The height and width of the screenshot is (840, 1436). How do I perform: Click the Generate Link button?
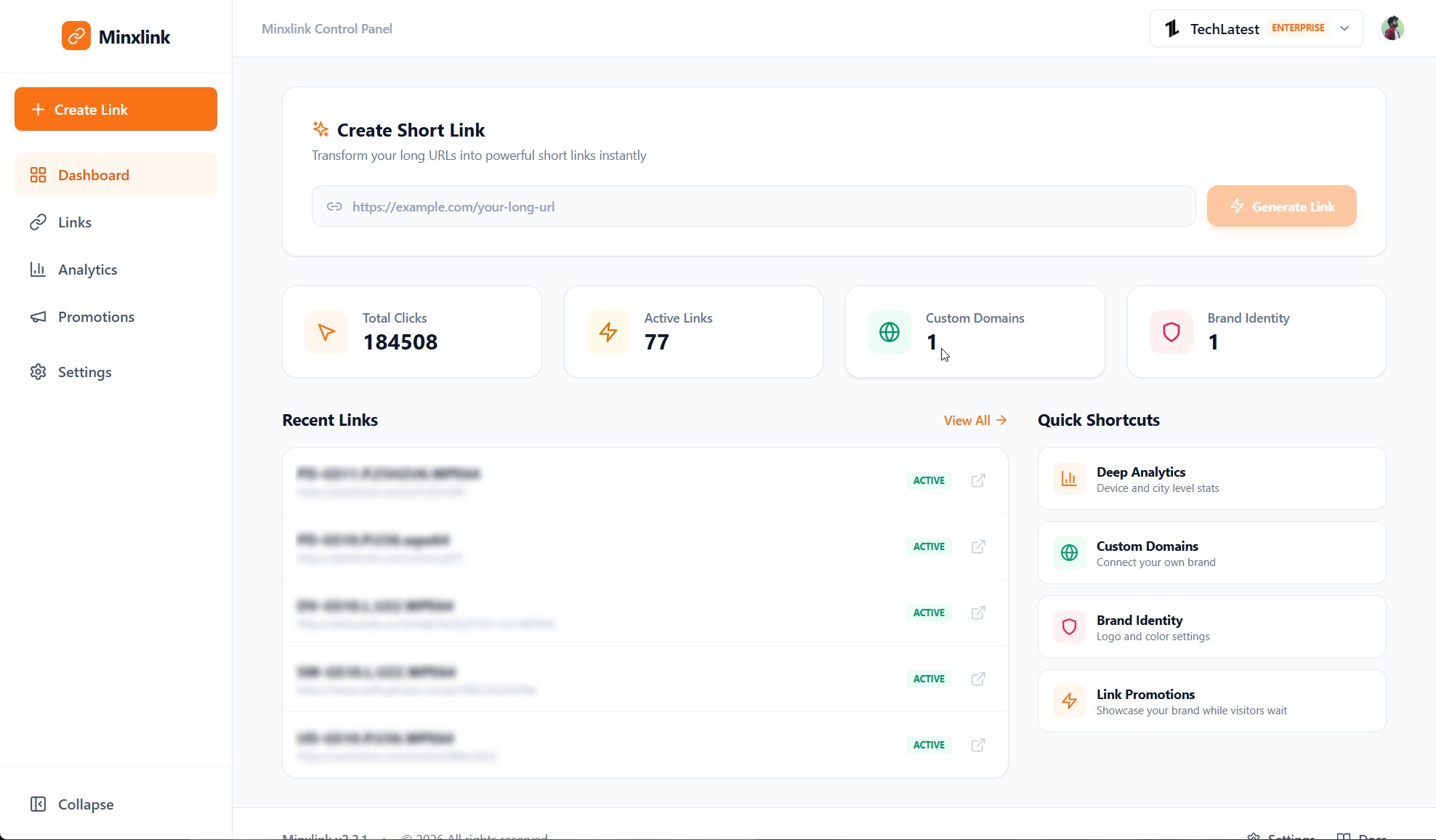(1281, 206)
